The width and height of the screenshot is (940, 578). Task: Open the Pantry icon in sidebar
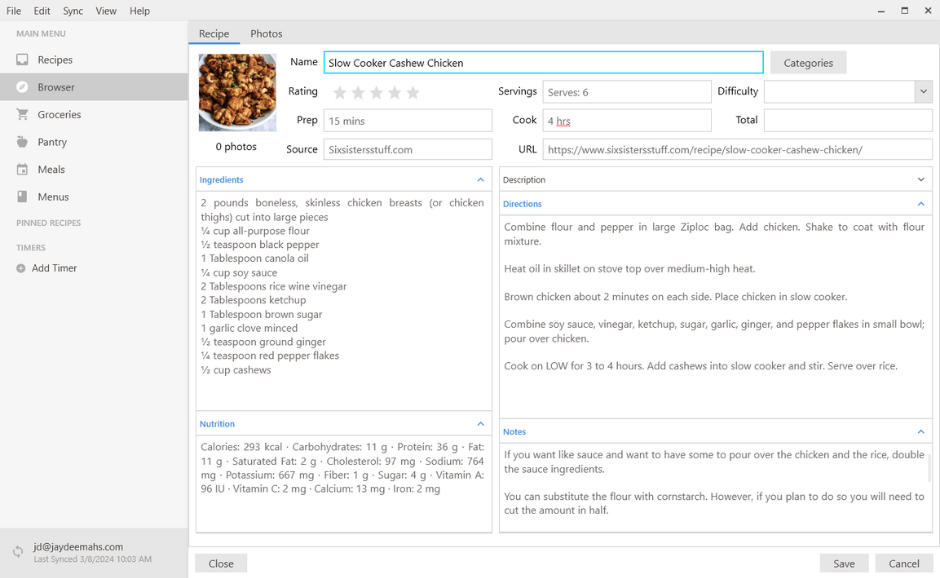[x=22, y=142]
